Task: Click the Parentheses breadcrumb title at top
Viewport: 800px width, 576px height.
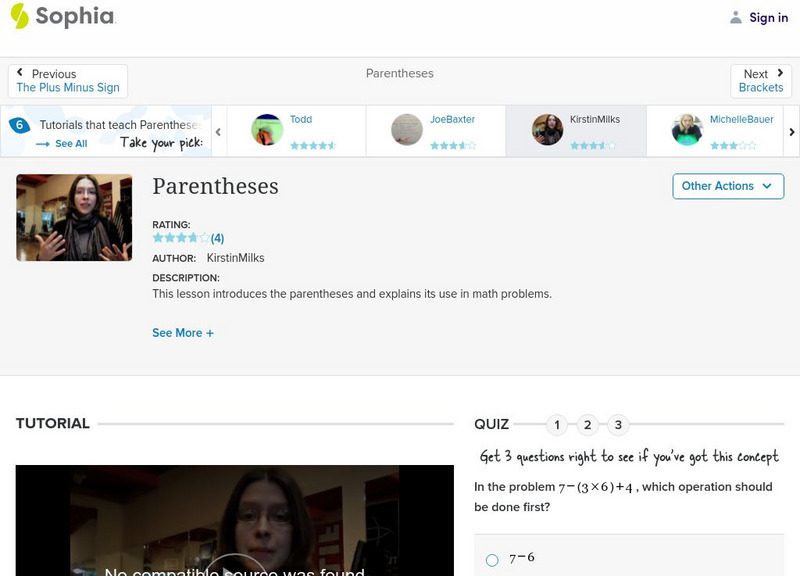Action: click(399, 73)
